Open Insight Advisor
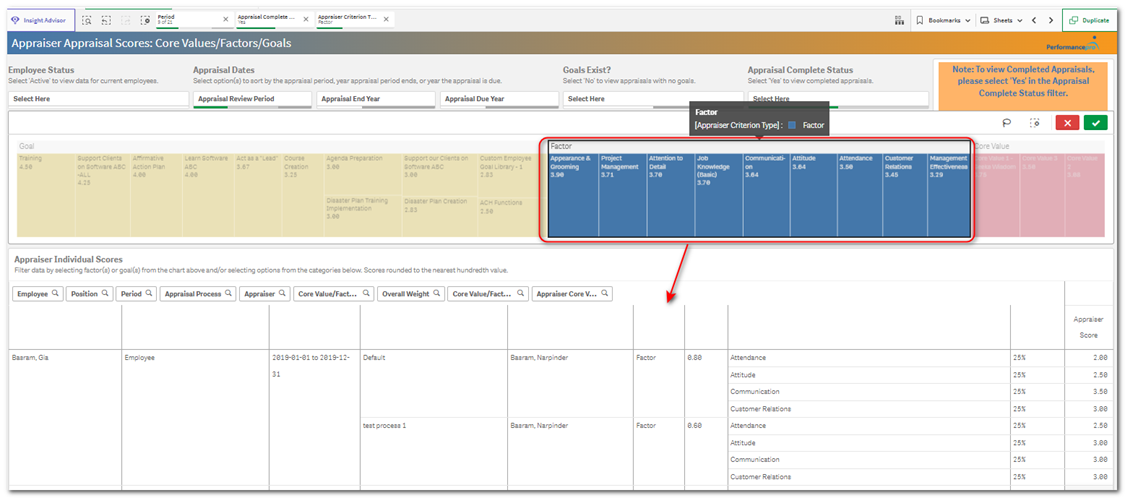Viewport: 1125px width, 498px height. (x=40, y=20)
